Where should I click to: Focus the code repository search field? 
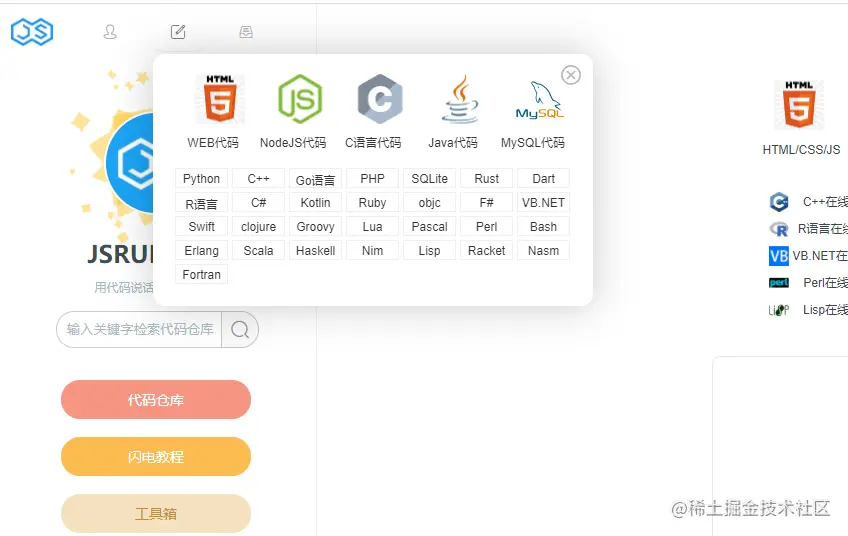point(140,329)
